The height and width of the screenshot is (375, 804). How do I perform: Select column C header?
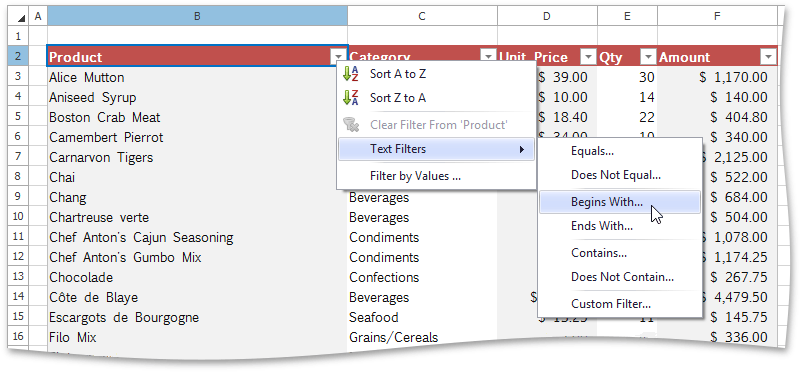pos(422,16)
